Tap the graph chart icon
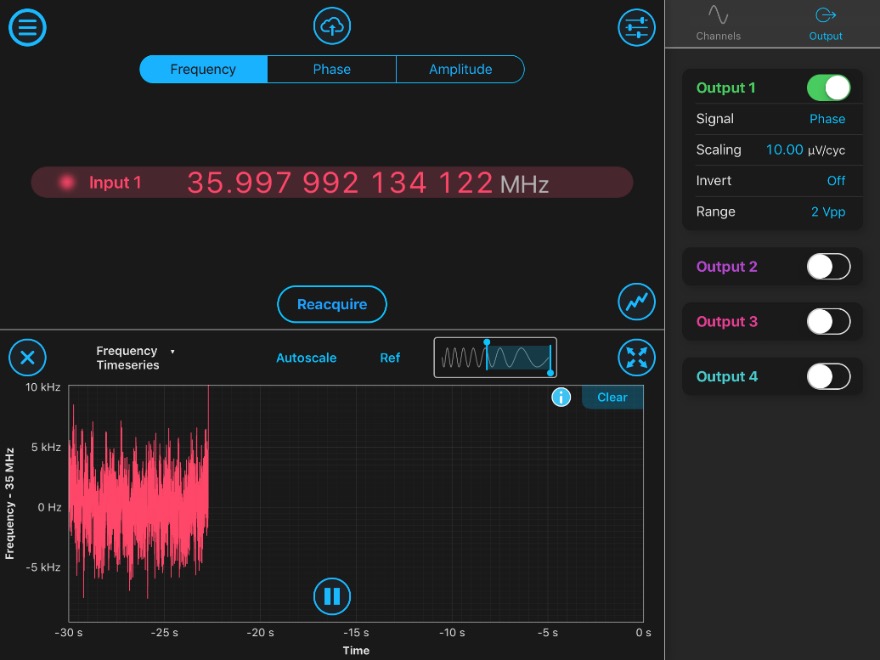The width and height of the screenshot is (880, 660). point(636,302)
